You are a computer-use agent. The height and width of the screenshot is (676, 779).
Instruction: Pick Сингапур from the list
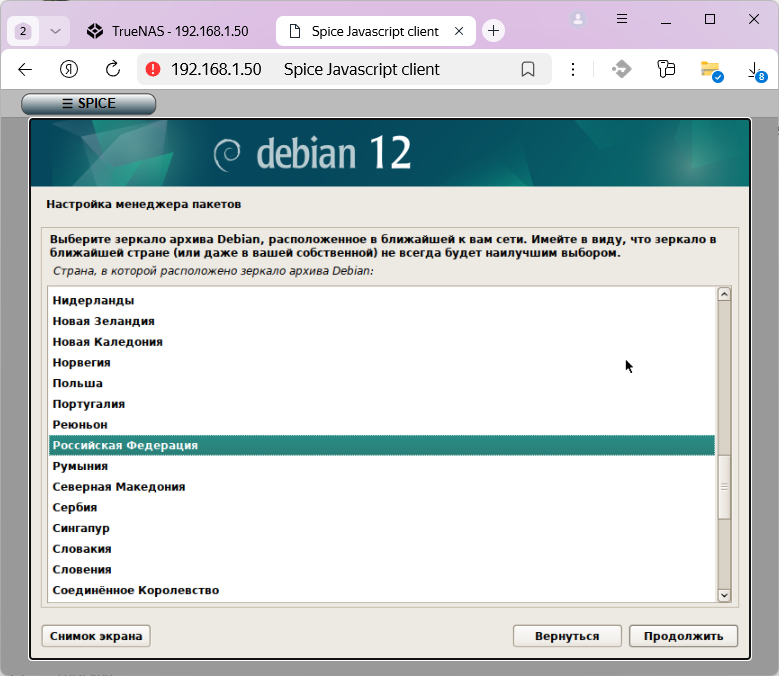point(382,528)
